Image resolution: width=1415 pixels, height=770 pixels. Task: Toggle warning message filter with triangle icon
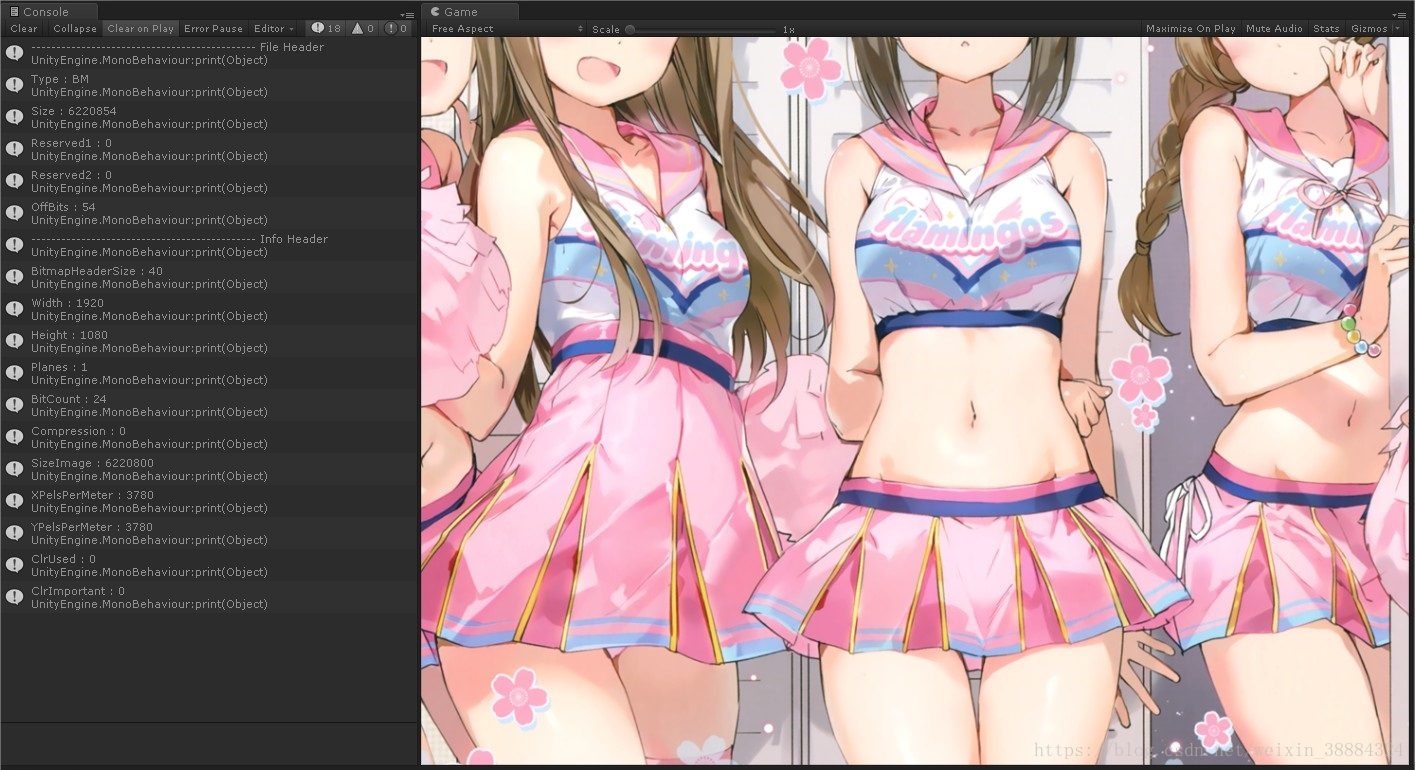(x=363, y=29)
